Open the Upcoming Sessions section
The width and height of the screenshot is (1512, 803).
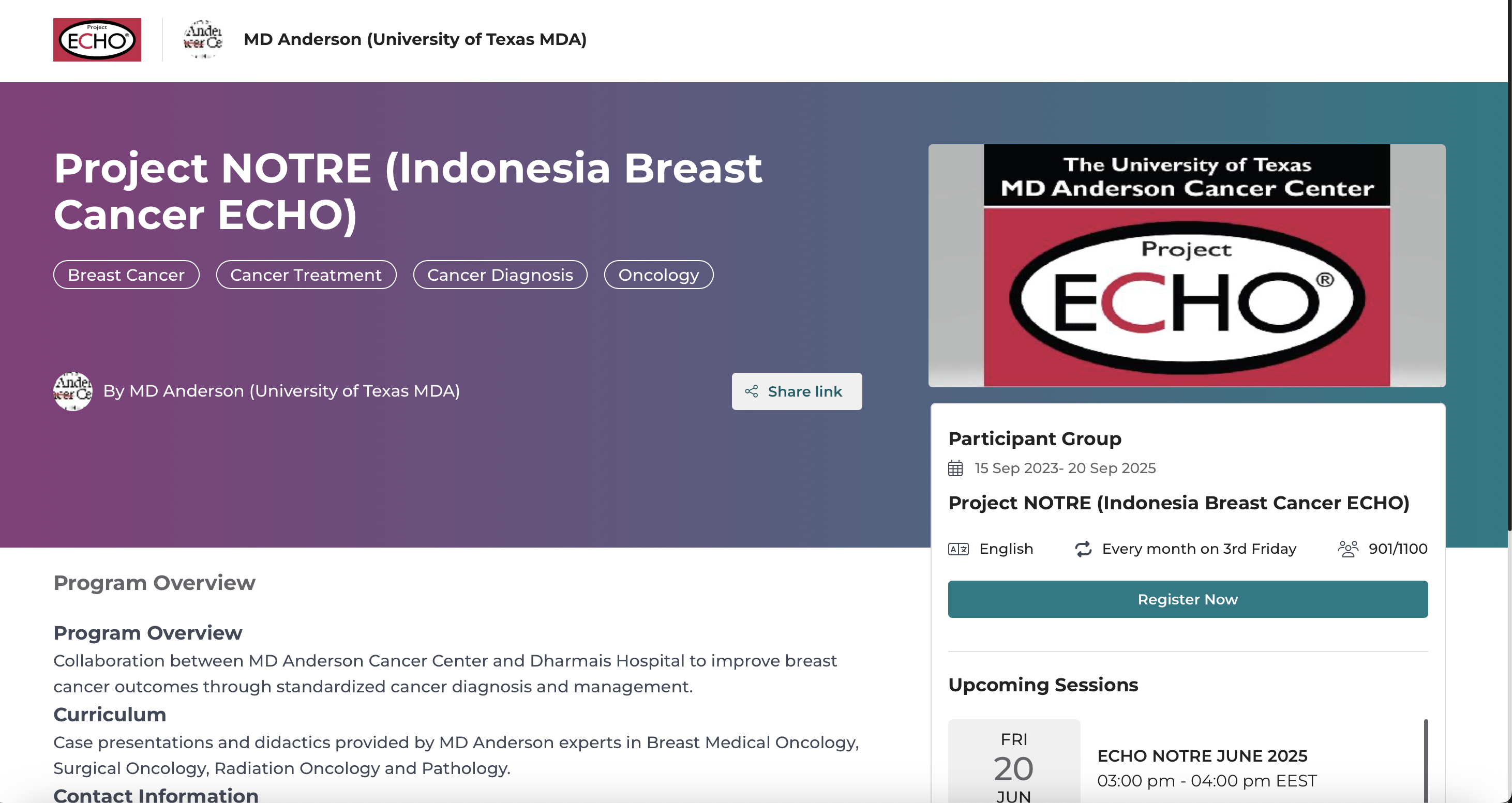pos(1043,685)
